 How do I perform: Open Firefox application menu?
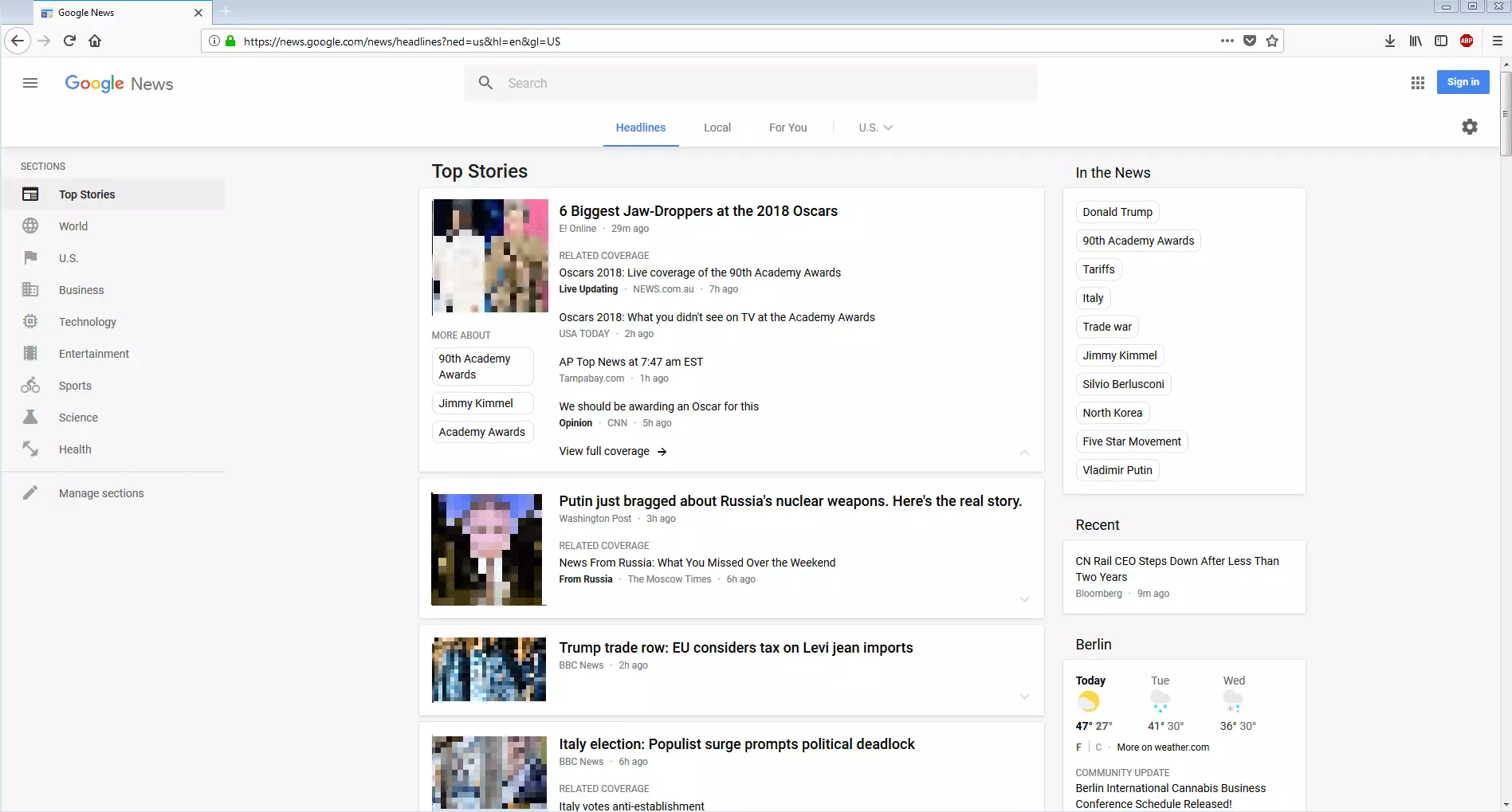[x=1497, y=41]
